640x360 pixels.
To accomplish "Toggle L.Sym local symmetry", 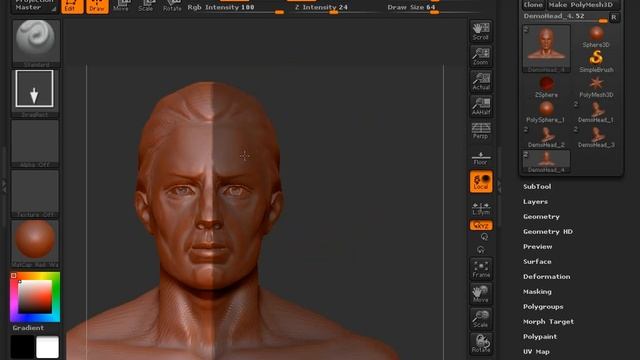I will [x=481, y=209].
